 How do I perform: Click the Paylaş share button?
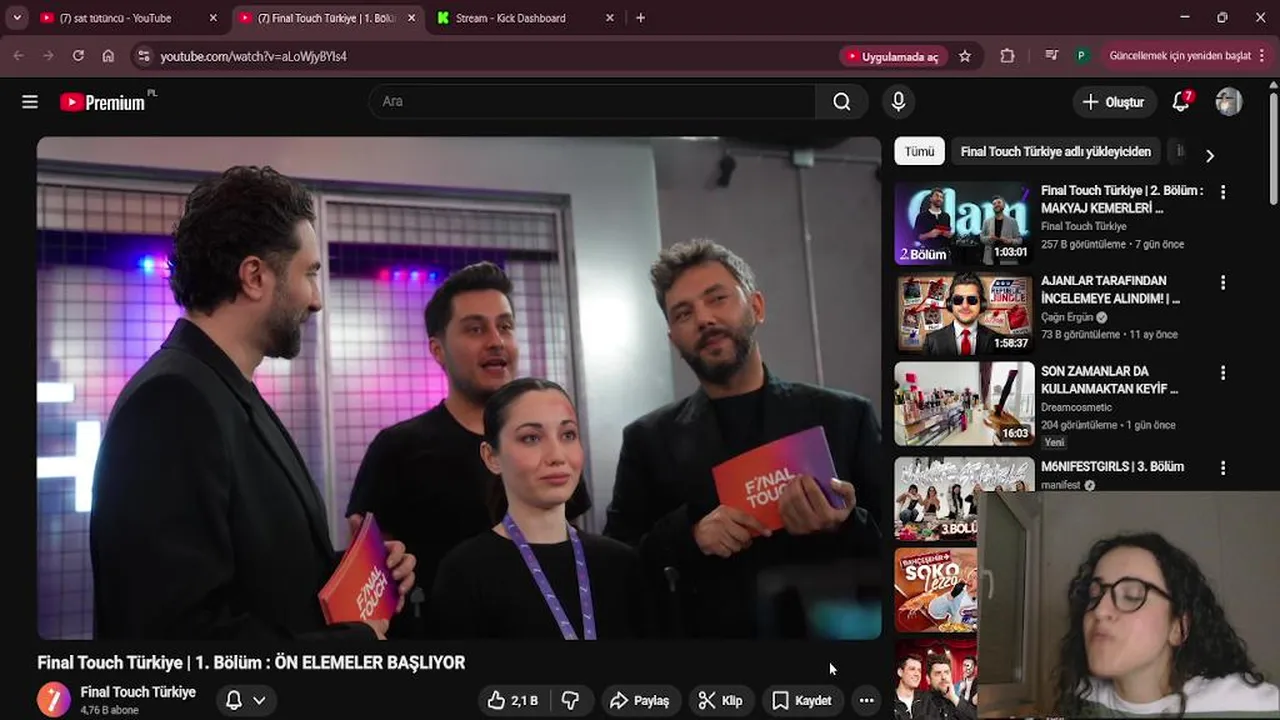[640, 700]
